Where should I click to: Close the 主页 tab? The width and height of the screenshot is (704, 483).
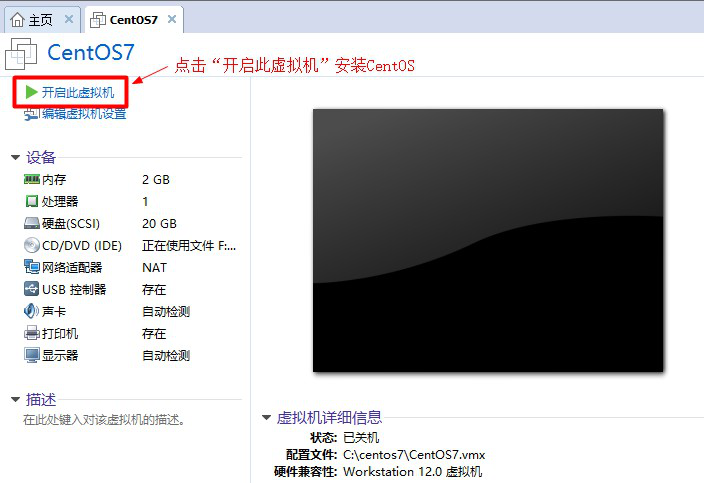pos(69,19)
